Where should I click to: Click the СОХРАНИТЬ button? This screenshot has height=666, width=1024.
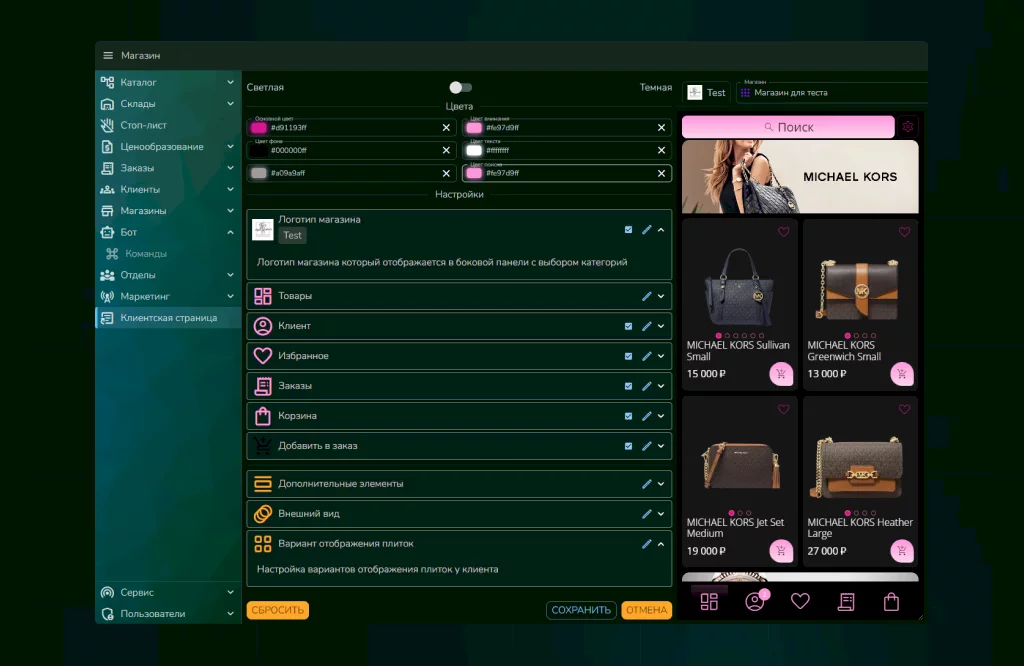click(581, 610)
